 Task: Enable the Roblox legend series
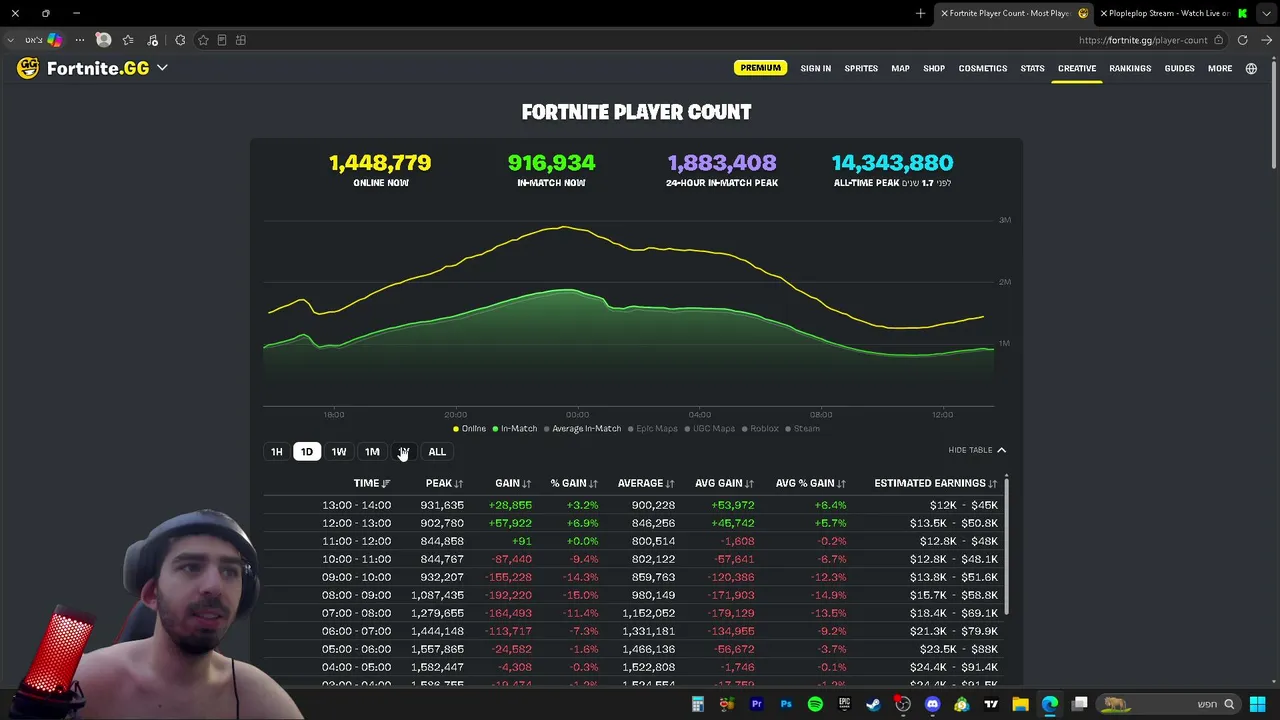tap(760, 429)
